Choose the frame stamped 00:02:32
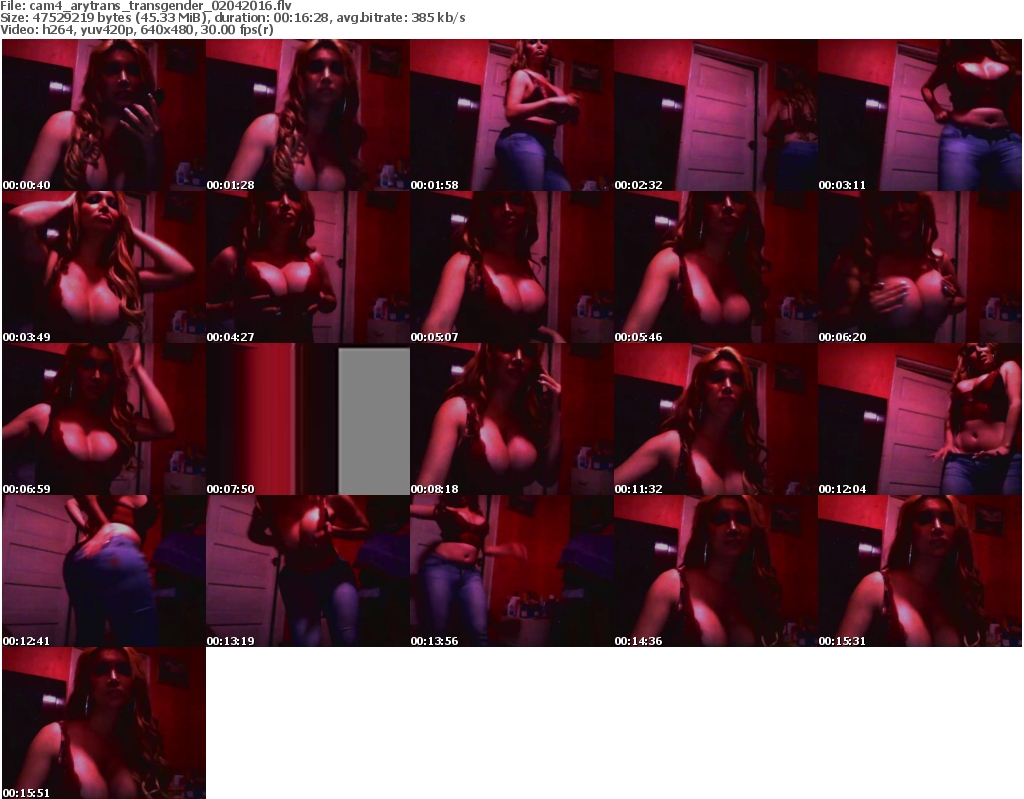 click(716, 115)
